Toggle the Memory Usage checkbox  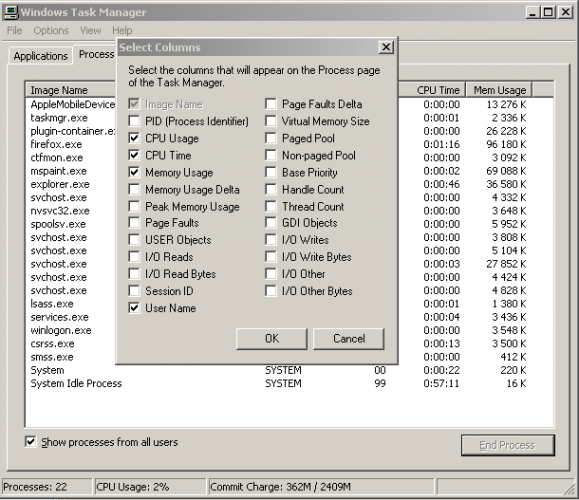[x=134, y=172]
